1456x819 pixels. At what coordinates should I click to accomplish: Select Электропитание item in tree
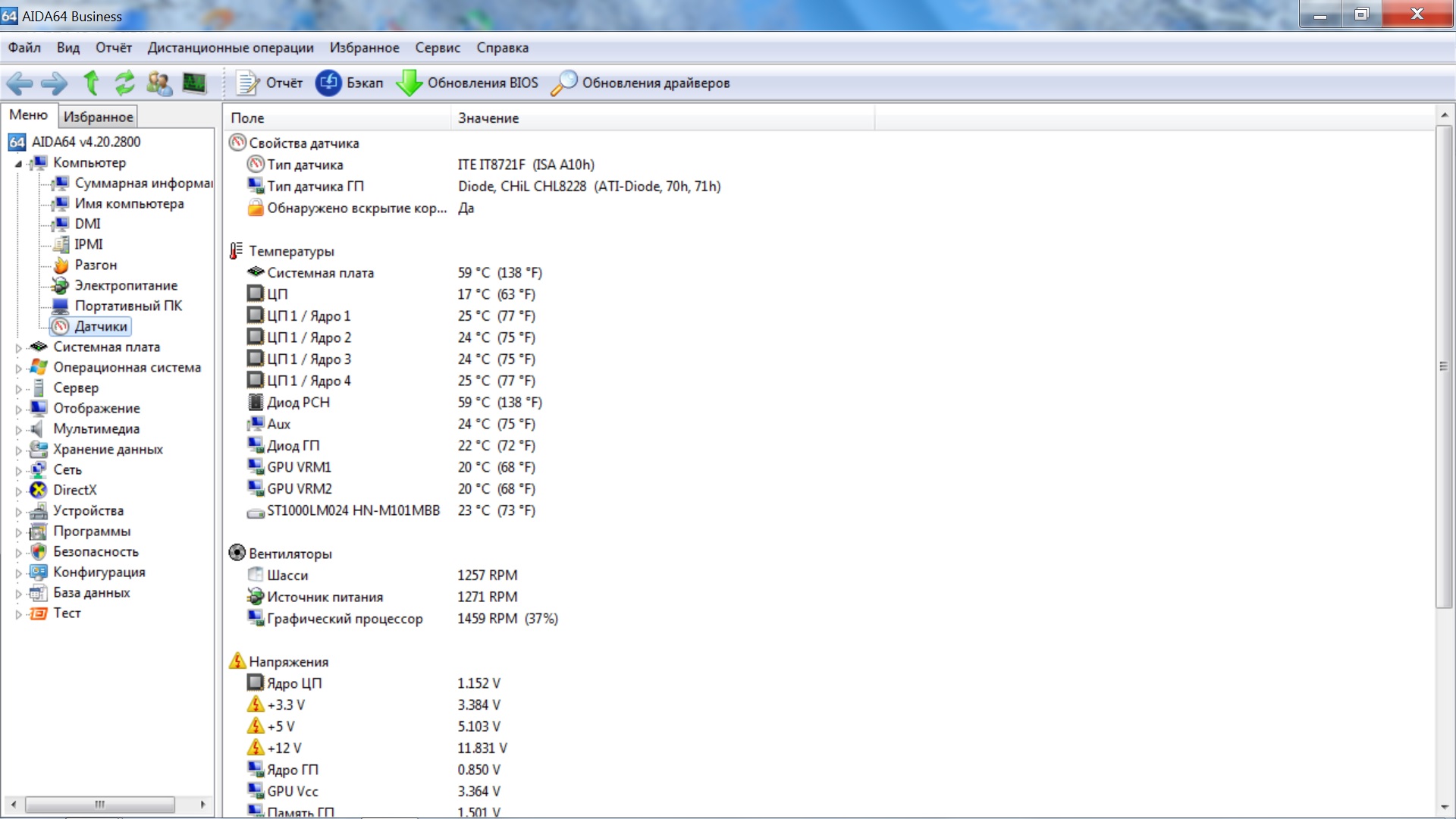click(x=126, y=286)
